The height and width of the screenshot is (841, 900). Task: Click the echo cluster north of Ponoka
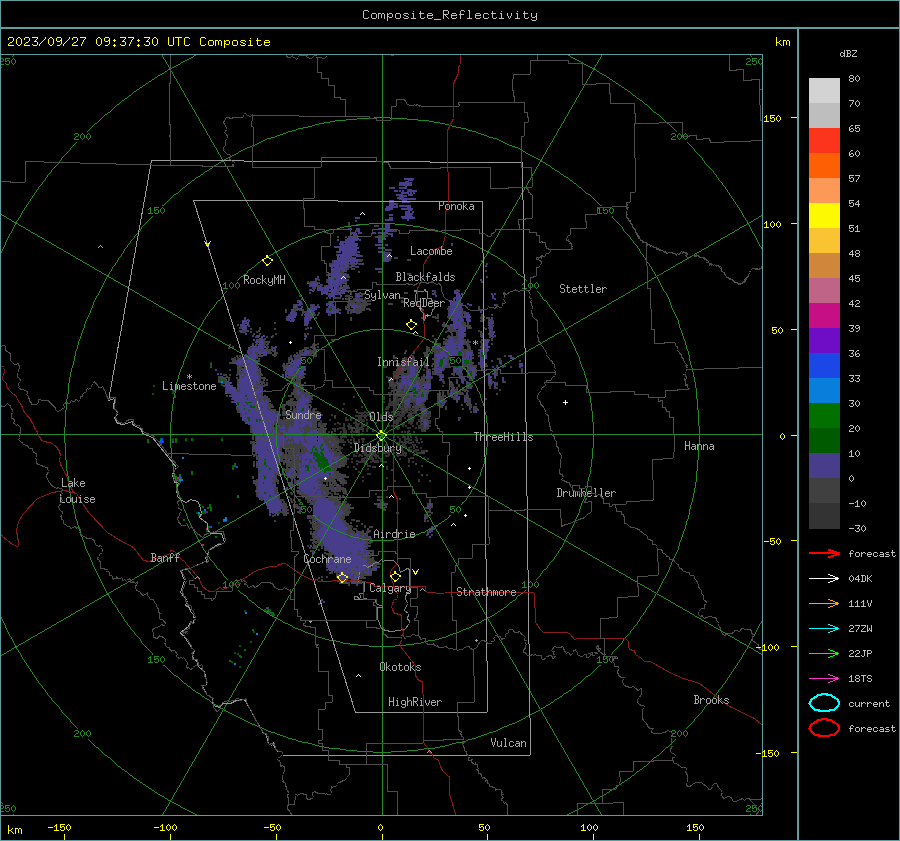401,198
